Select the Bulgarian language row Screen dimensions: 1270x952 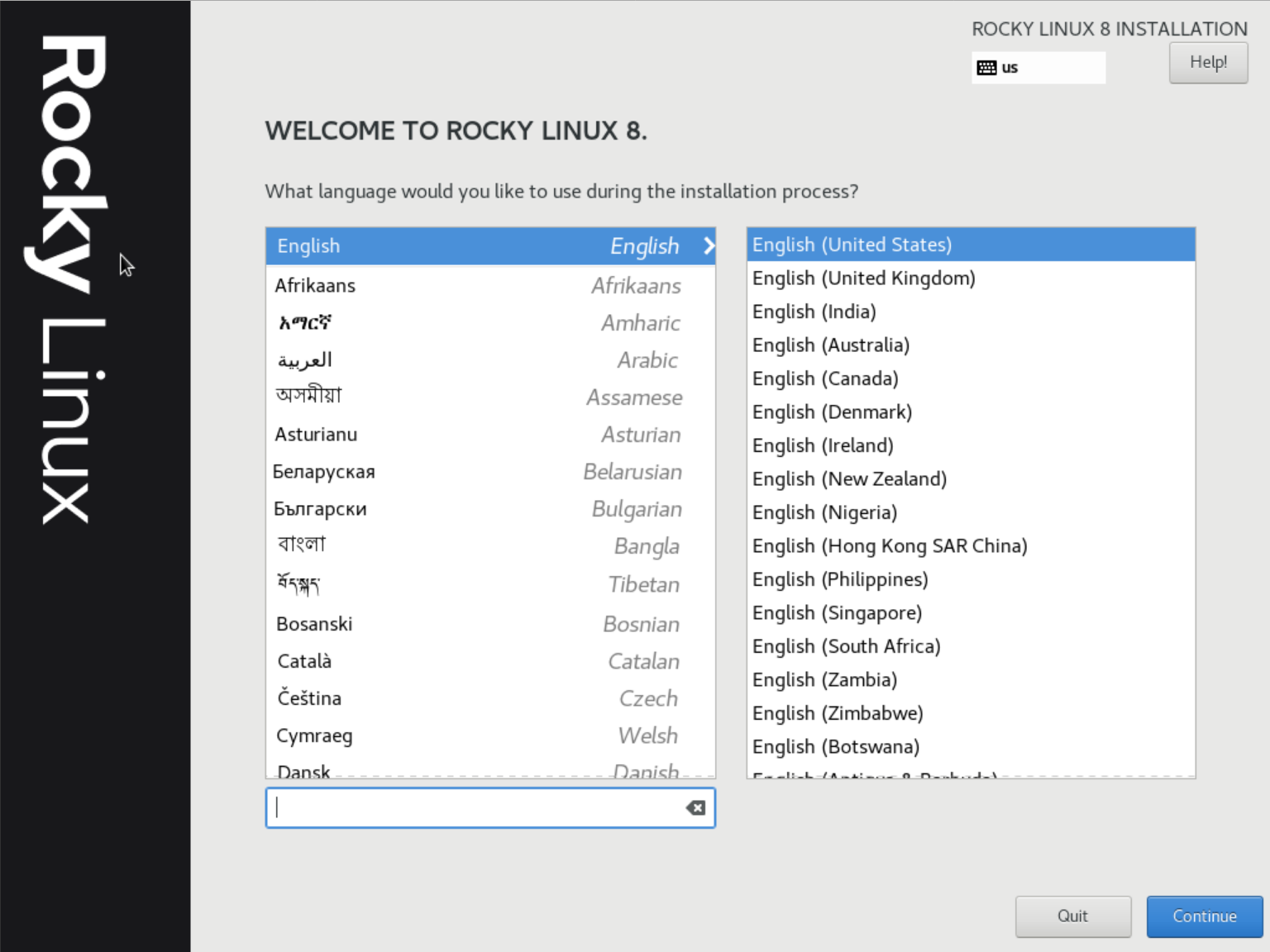pos(490,508)
